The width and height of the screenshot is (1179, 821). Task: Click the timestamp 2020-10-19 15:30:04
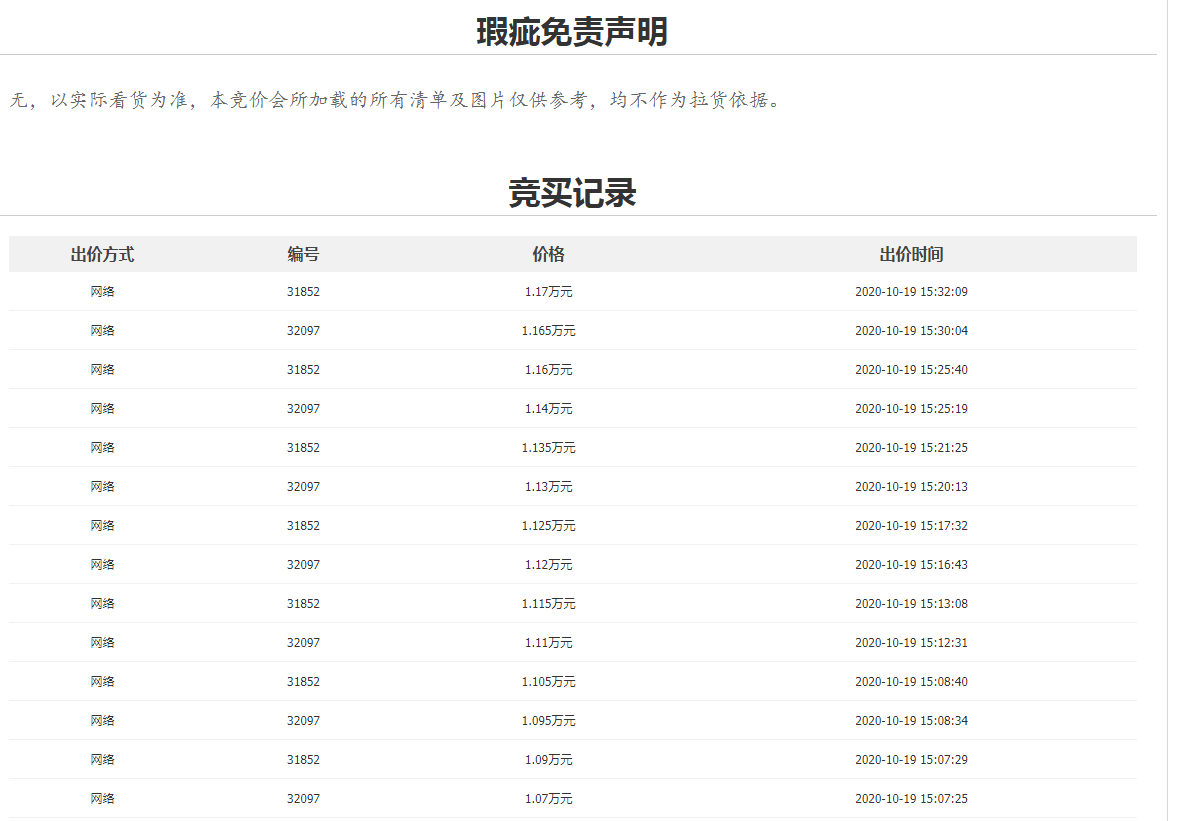(911, 331)
